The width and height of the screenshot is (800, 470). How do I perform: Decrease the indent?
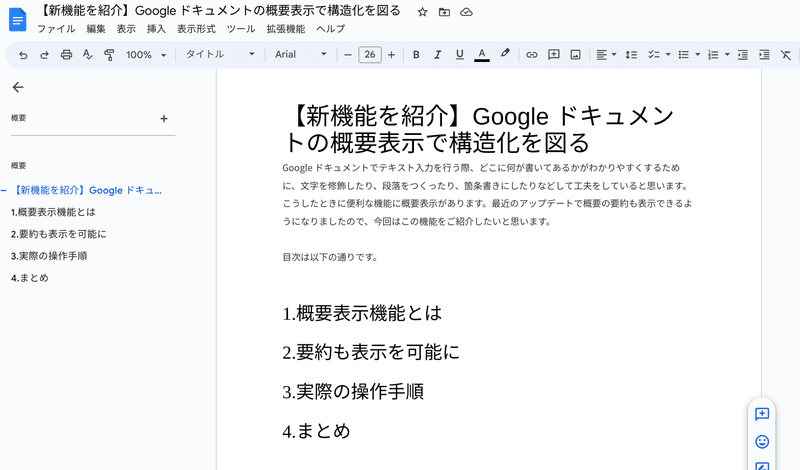click(x=743, y=55)
